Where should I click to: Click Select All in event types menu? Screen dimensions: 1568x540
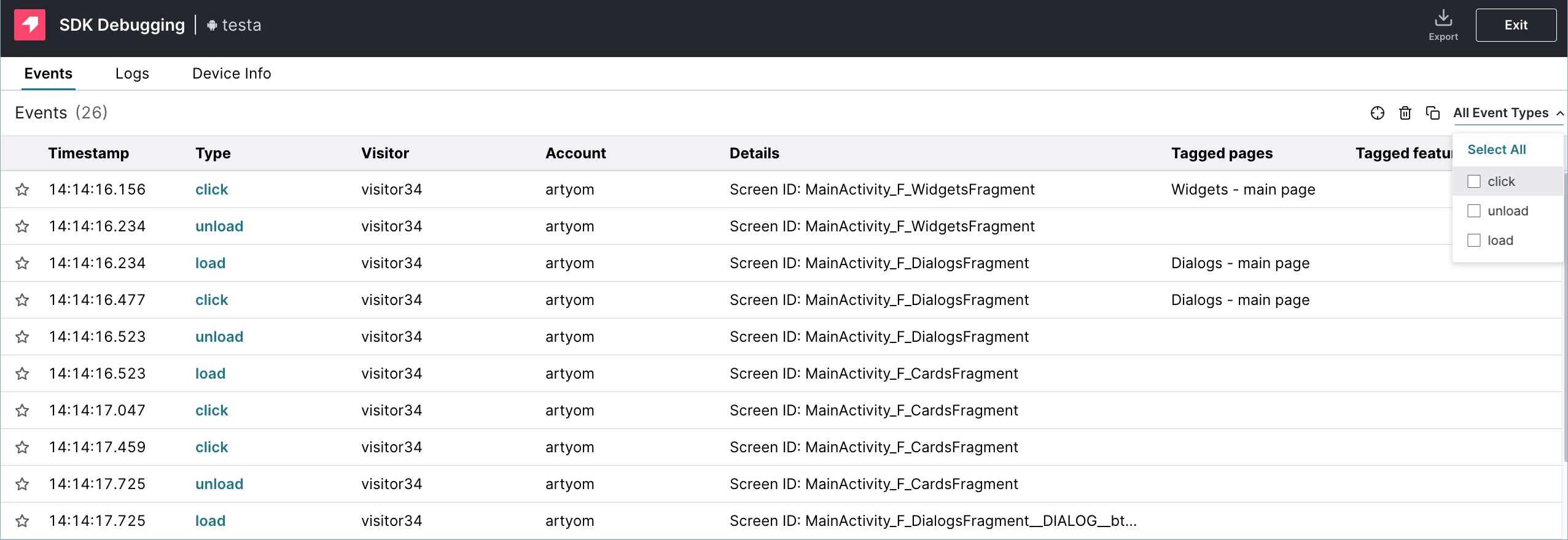(1497, 150)
